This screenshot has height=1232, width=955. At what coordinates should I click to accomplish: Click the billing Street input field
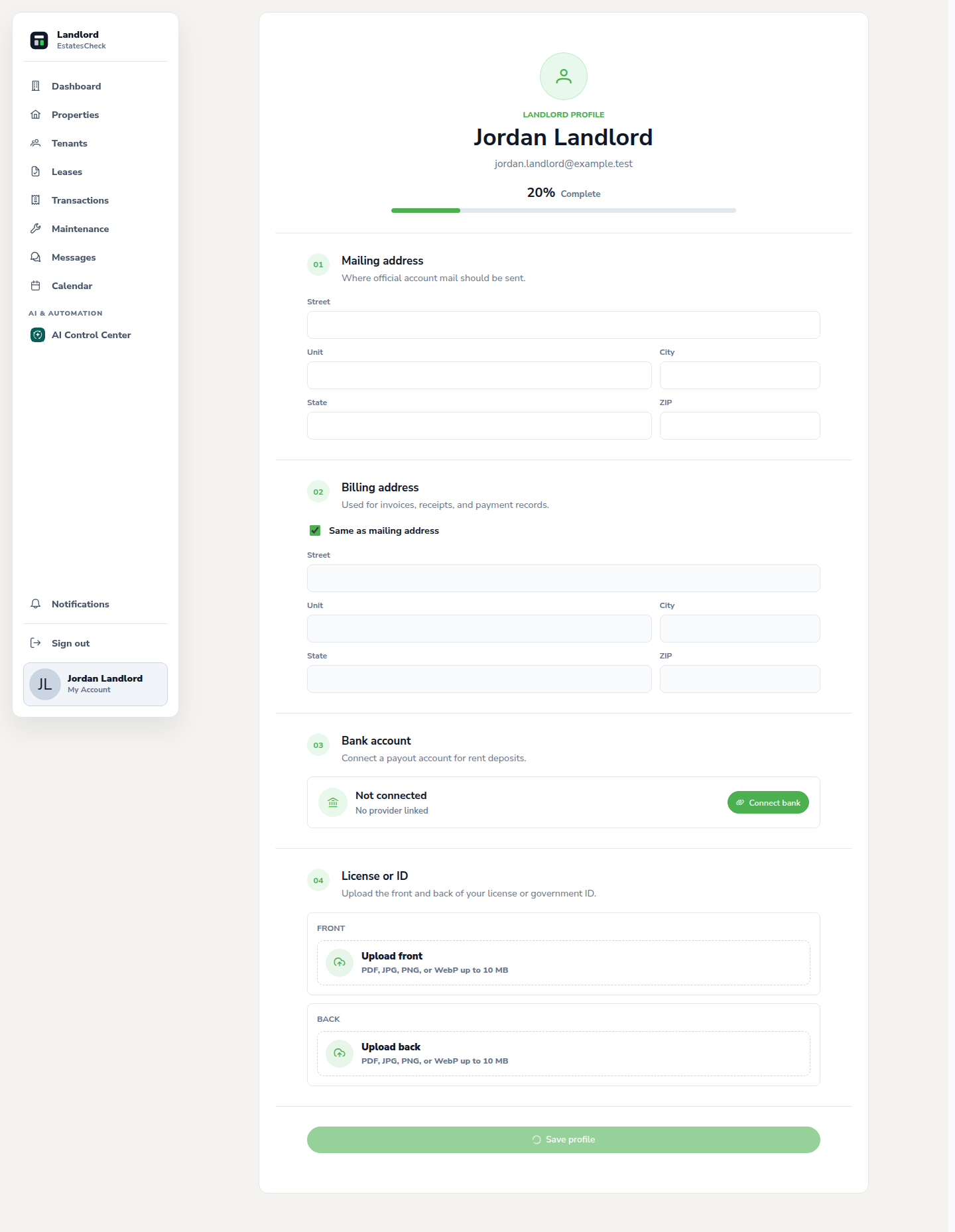click(564, 578)
